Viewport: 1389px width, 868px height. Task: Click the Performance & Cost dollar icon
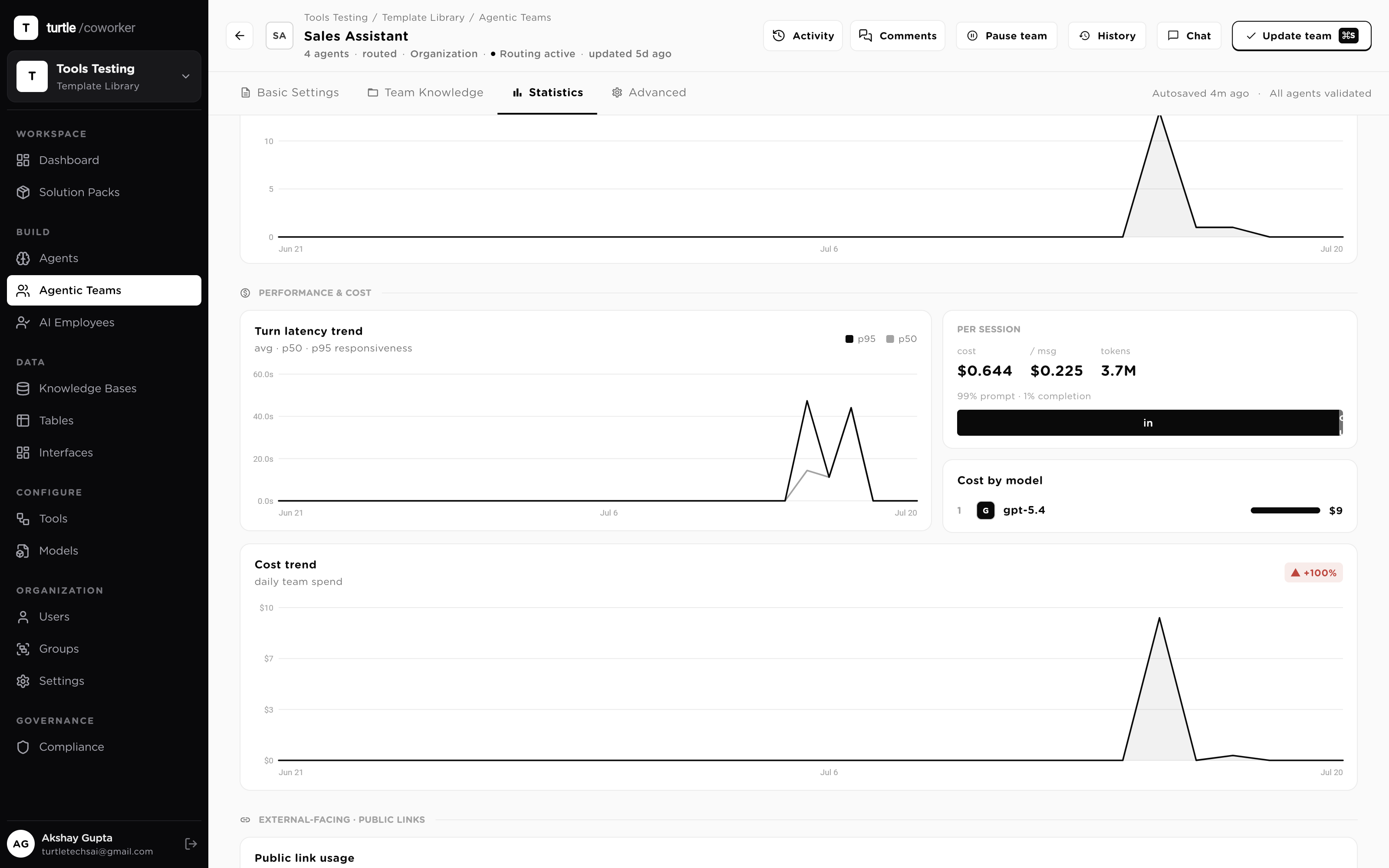[x=245, y=293]
